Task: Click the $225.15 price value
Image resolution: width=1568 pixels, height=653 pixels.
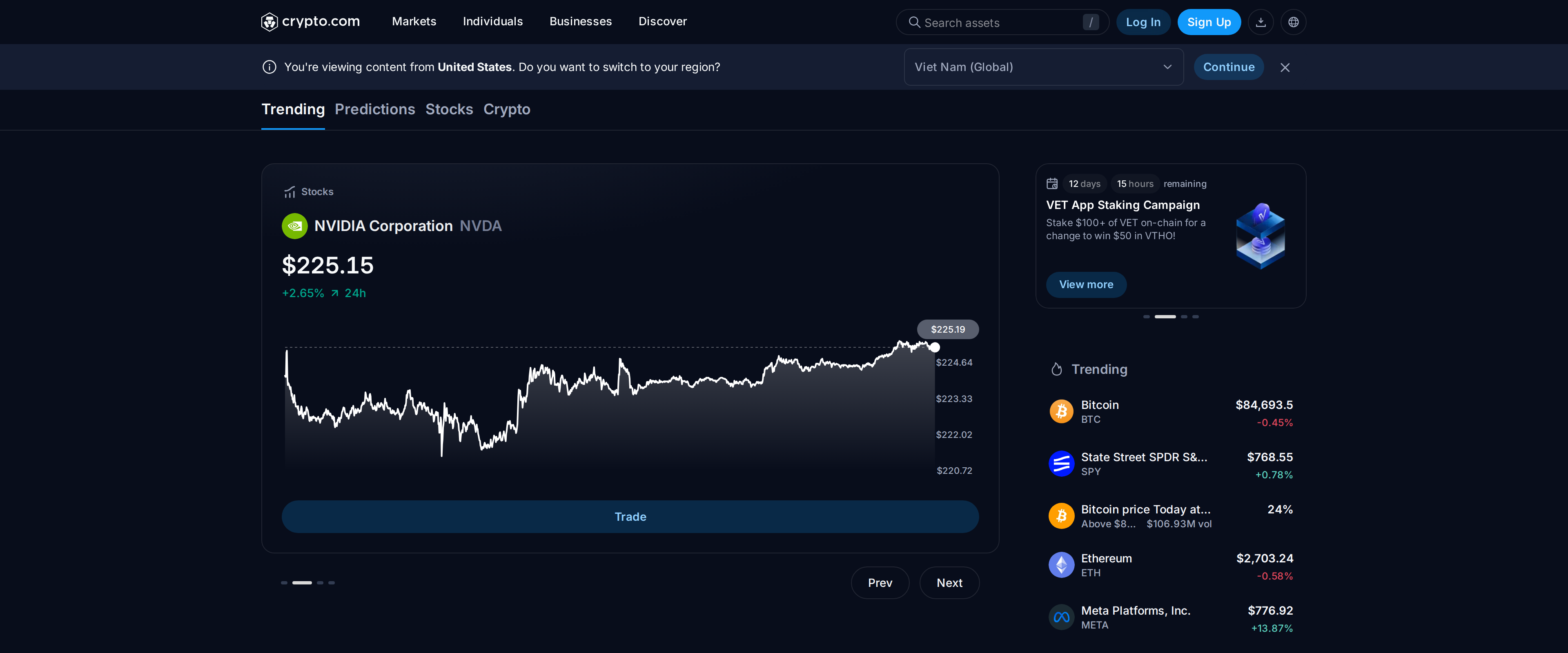Action: 327,265
